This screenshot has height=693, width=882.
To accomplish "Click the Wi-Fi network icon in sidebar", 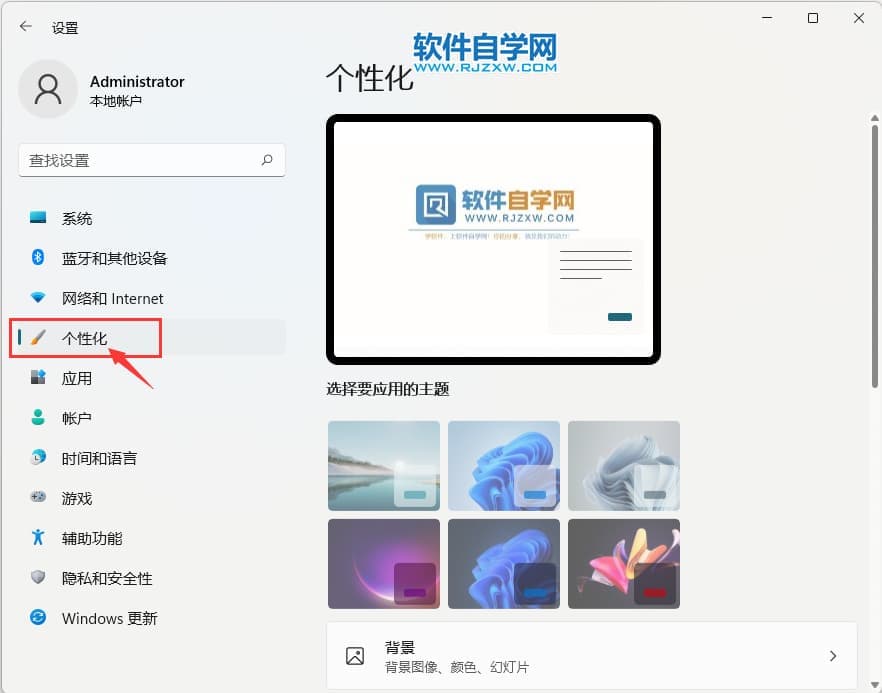I will (x=38, y=298).
